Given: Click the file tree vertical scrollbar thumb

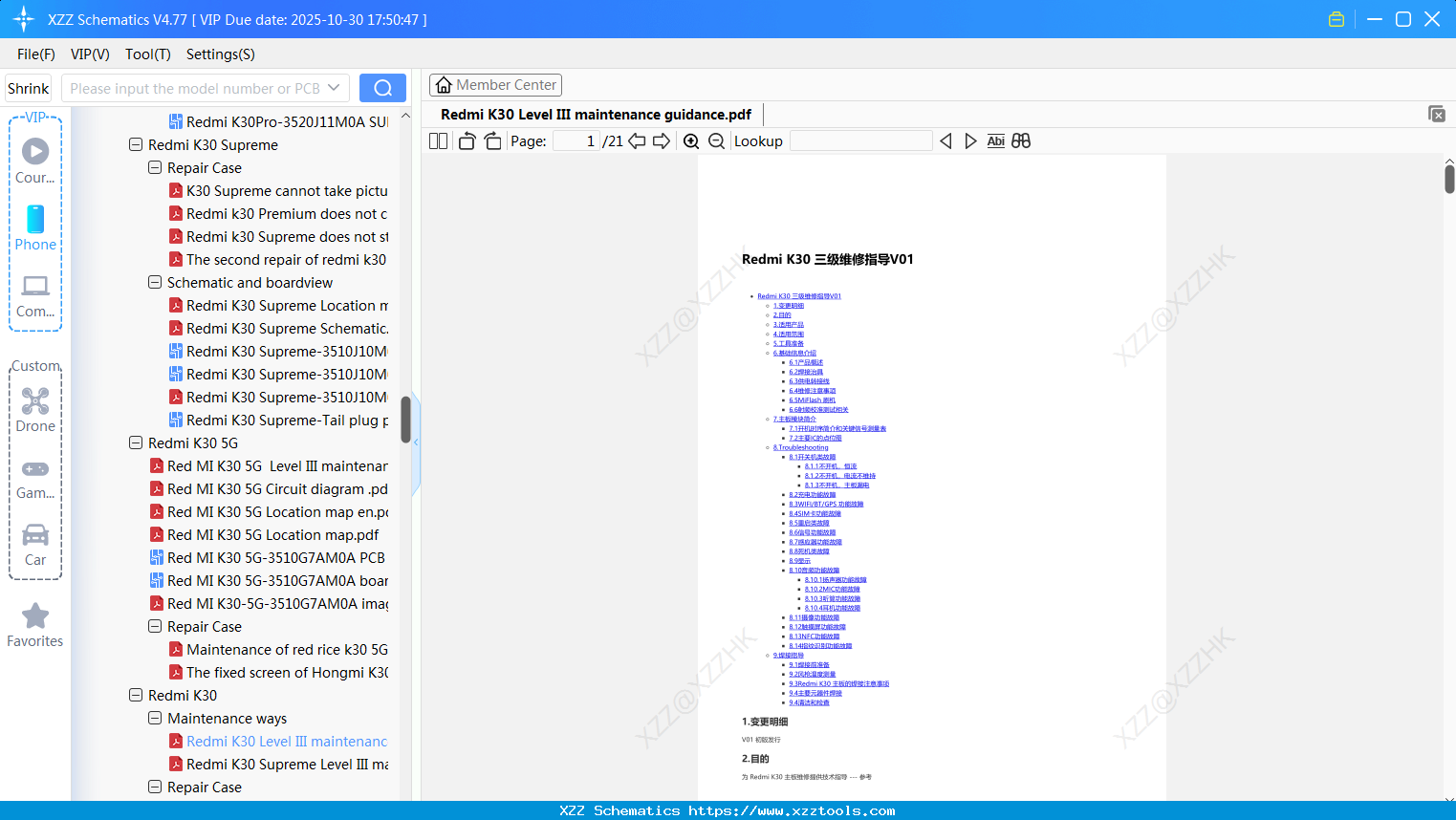Looking at the screenshot, I should [x=405, y=420].
